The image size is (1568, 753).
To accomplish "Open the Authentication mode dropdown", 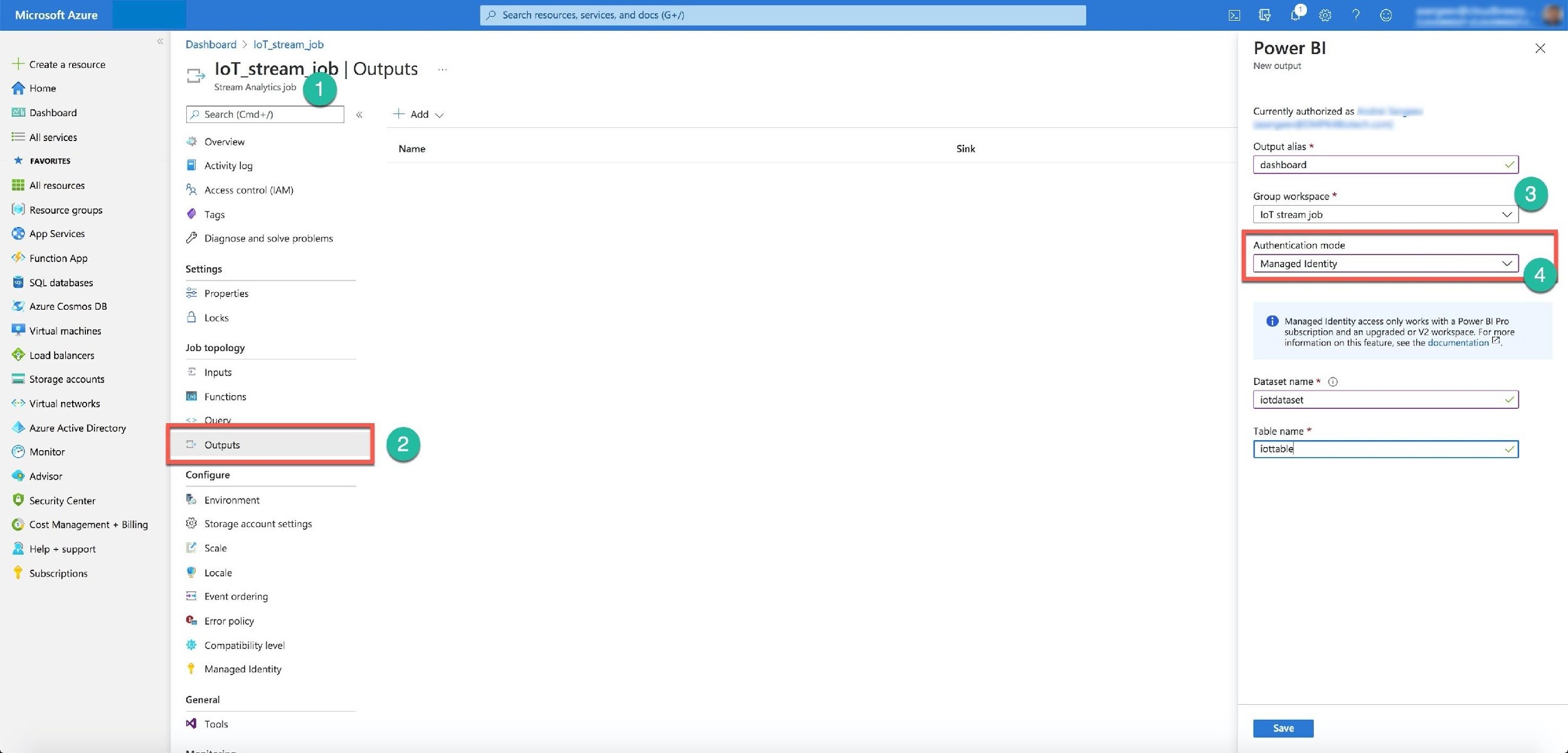I will 1385,263.
